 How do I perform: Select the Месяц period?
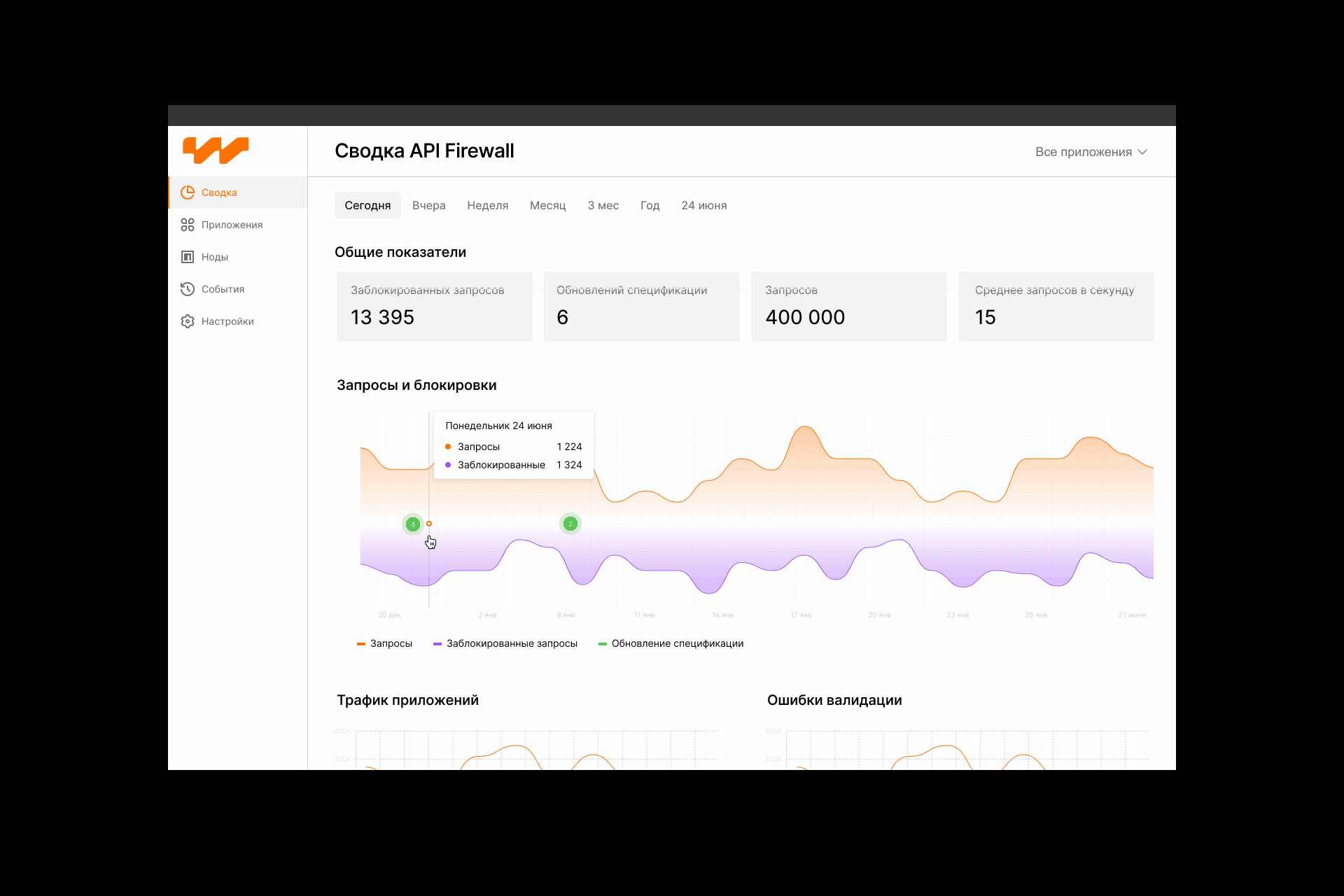point(547,205)
